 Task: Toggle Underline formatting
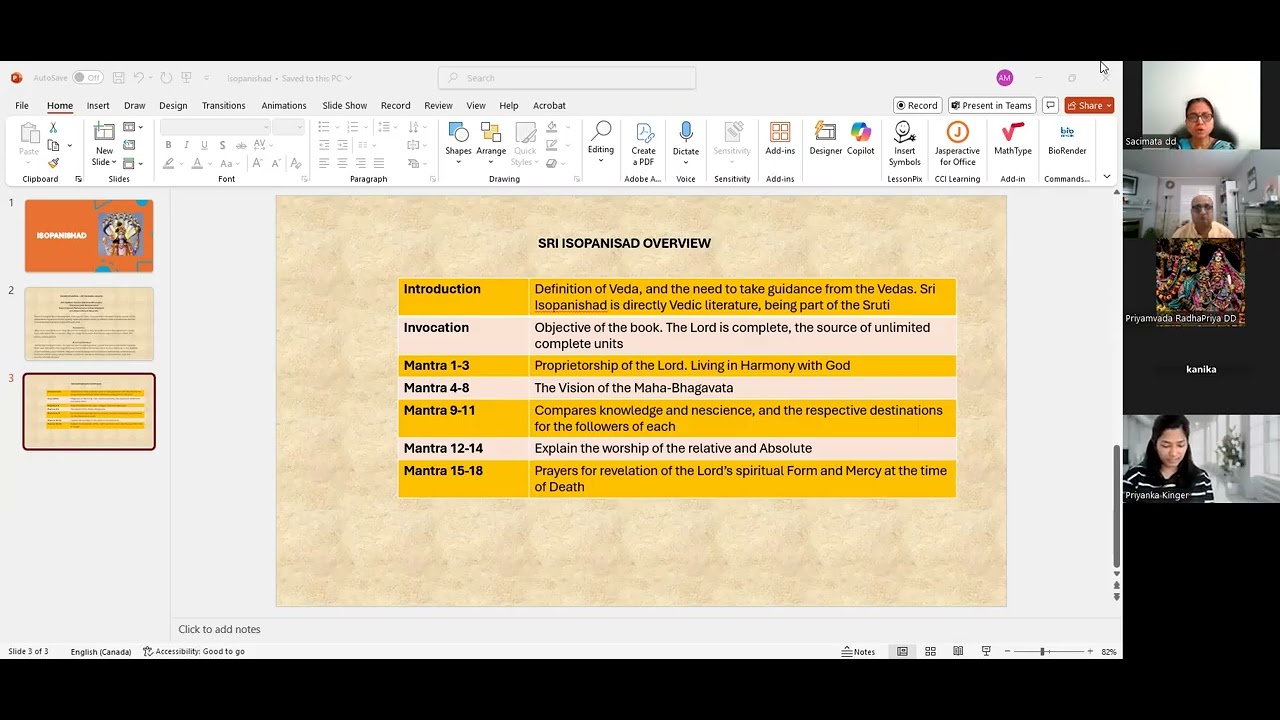click(x=204, y=146)
